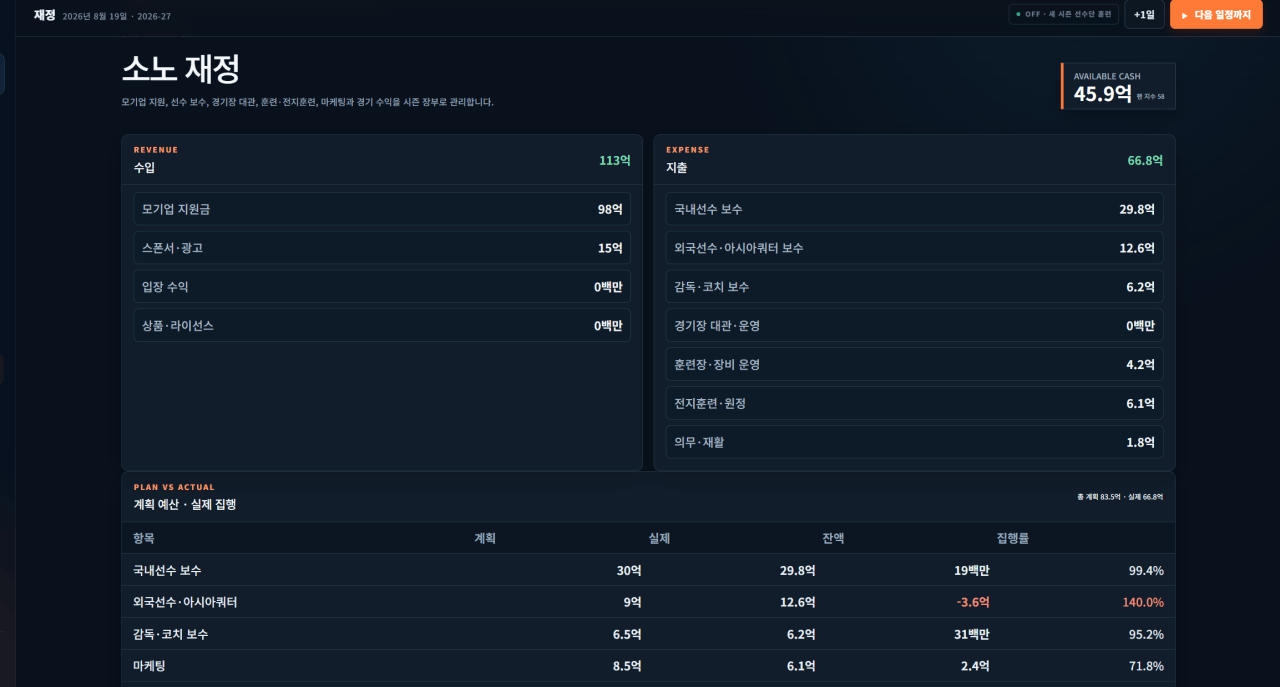1280x687 pixels.
Task: Click the planned amount 8.5억 in the table
Action: point(627,666)
